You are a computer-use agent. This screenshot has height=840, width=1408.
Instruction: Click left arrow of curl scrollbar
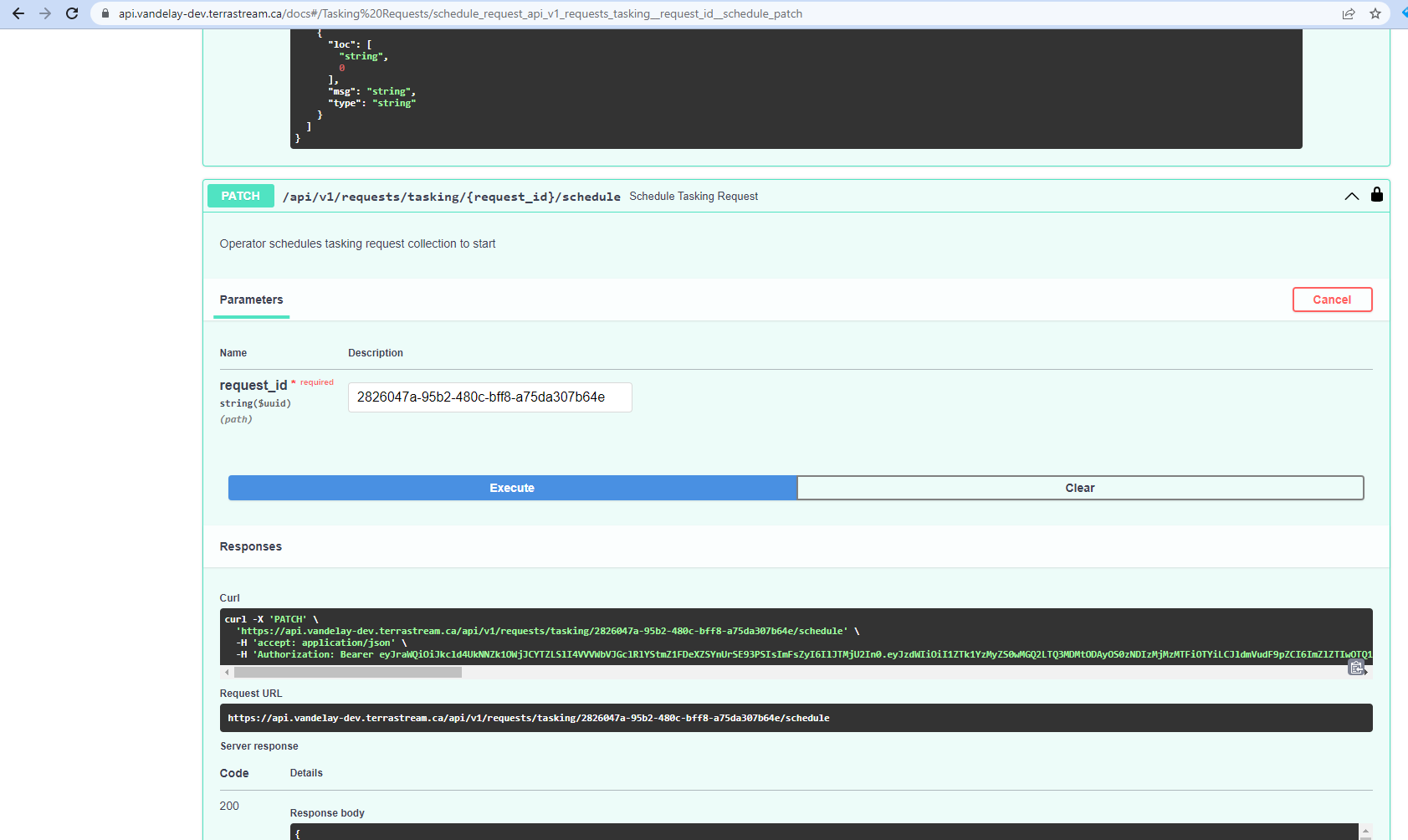tap(227, 672)
